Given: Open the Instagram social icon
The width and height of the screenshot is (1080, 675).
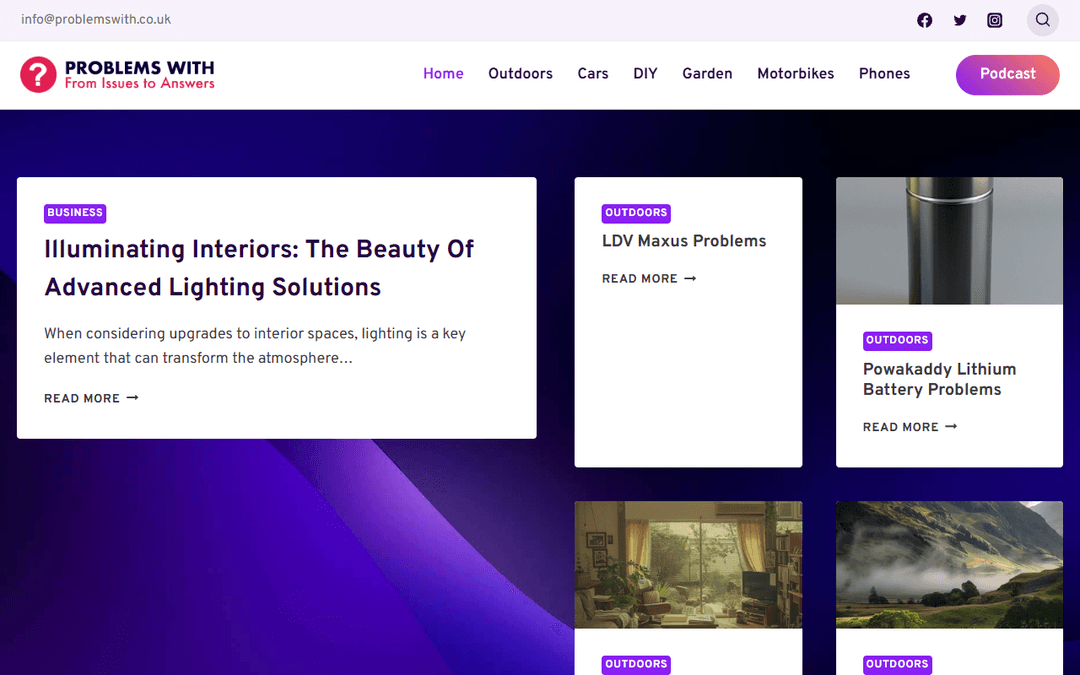Looking at the screenshot, I should pos(995,20).
